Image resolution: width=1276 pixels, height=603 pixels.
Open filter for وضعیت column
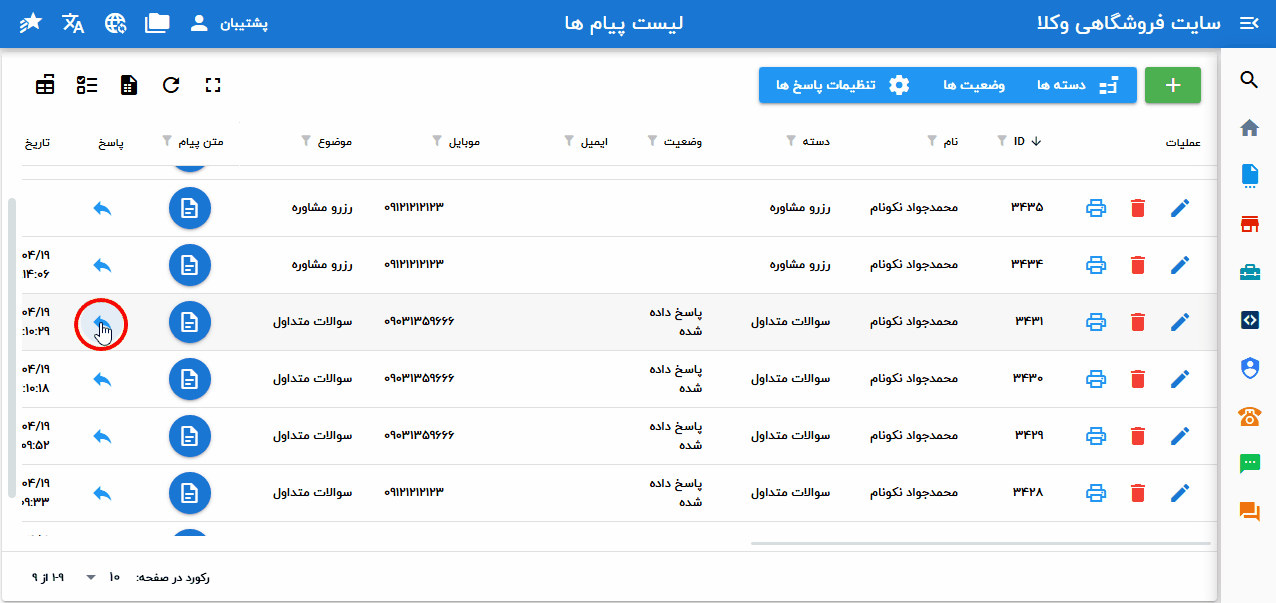653,141
